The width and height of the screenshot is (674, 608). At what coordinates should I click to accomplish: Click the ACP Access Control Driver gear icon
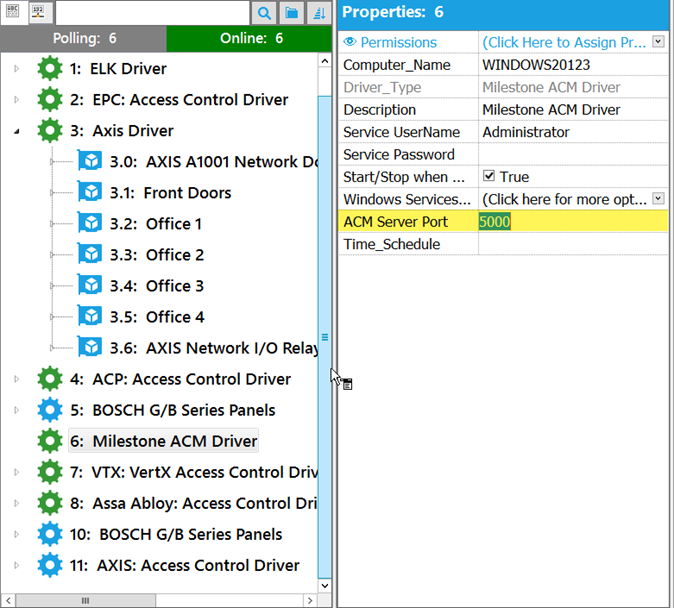coord(50,379)
